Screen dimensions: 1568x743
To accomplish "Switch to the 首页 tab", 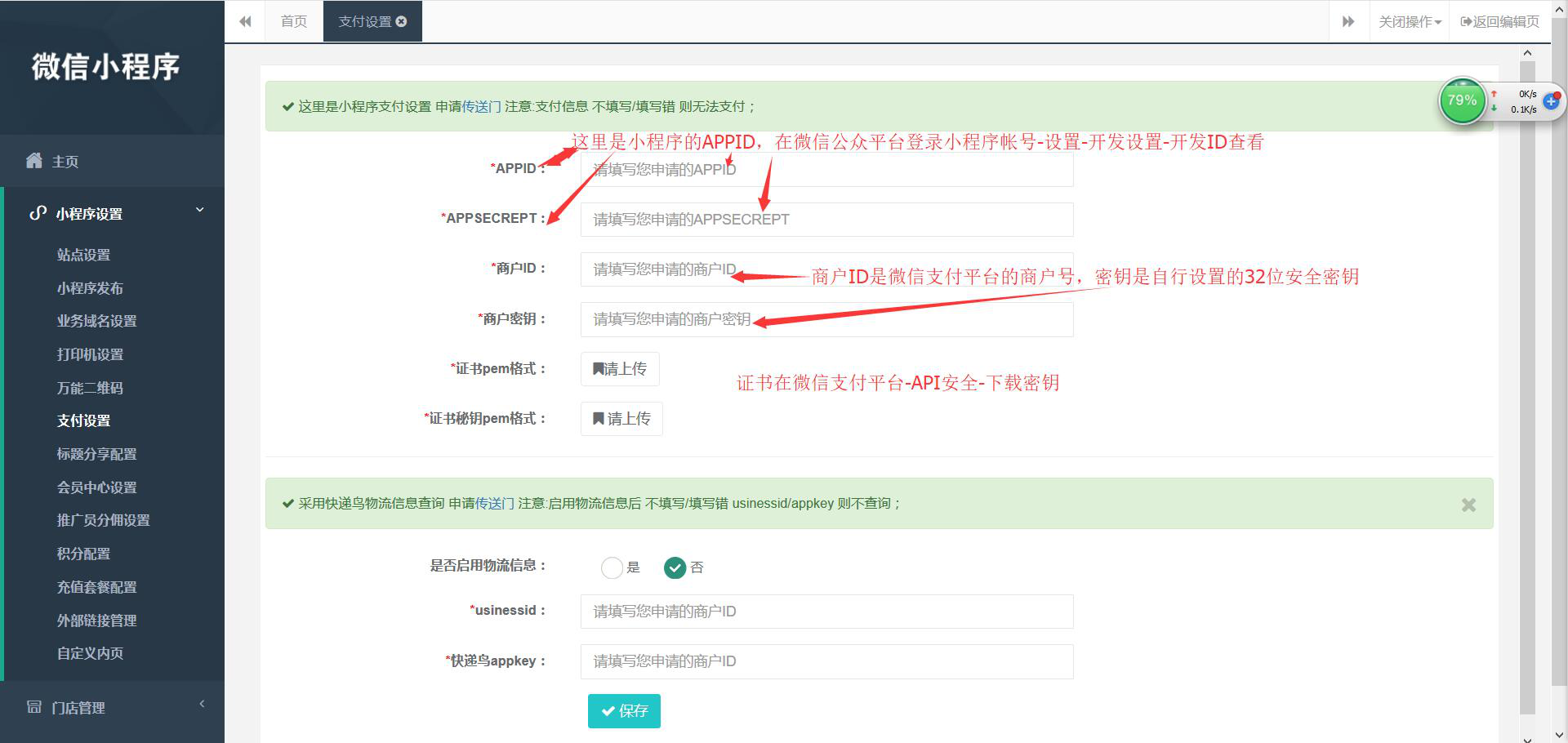I will (294, 21).
